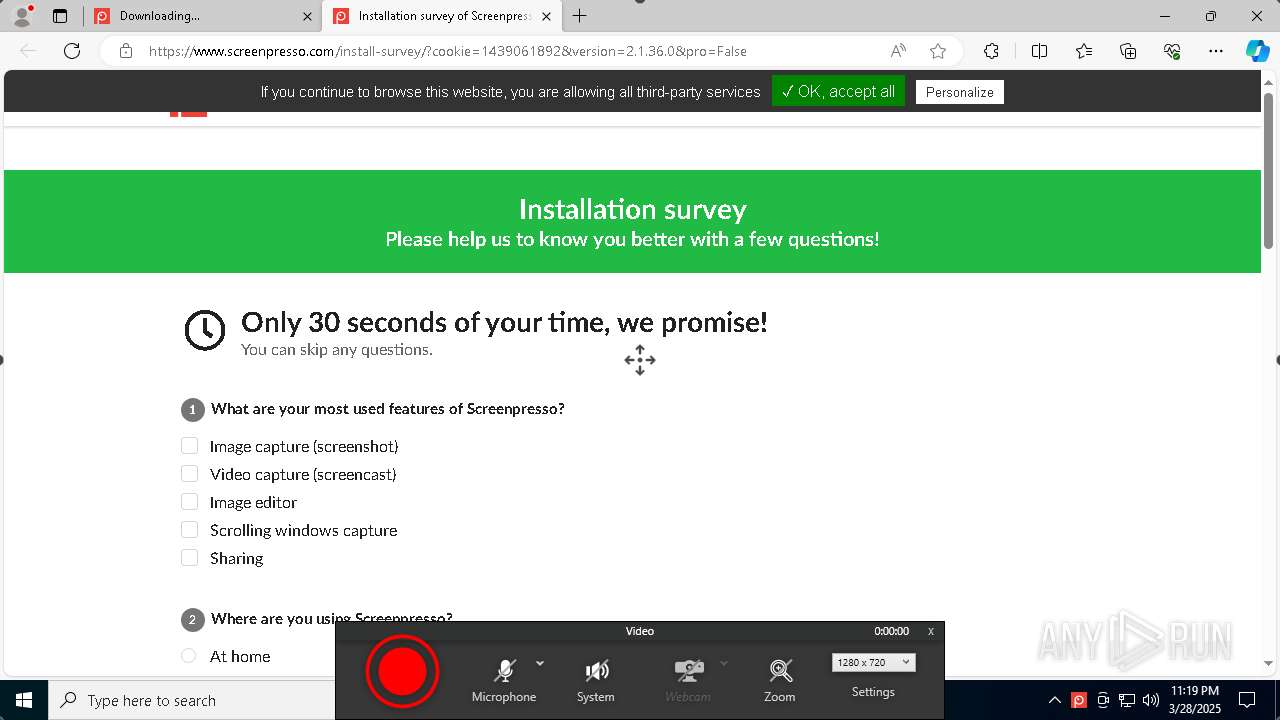The image size is (1280, 720).
Task: Toggle the Microphone in the video toolbar
Action: click(x=504, y=680)
